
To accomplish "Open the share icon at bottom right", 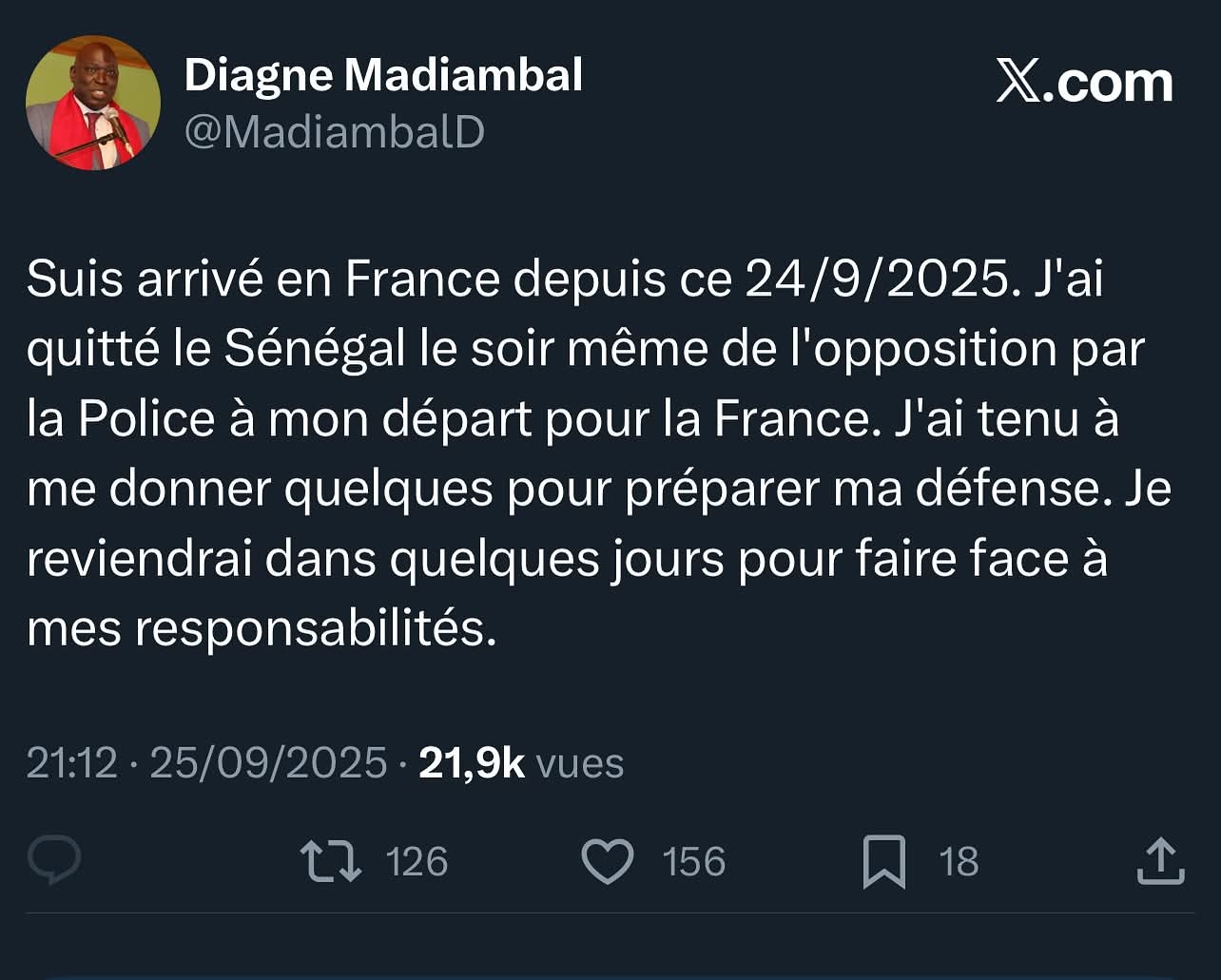I will [x=1160, y=861].
